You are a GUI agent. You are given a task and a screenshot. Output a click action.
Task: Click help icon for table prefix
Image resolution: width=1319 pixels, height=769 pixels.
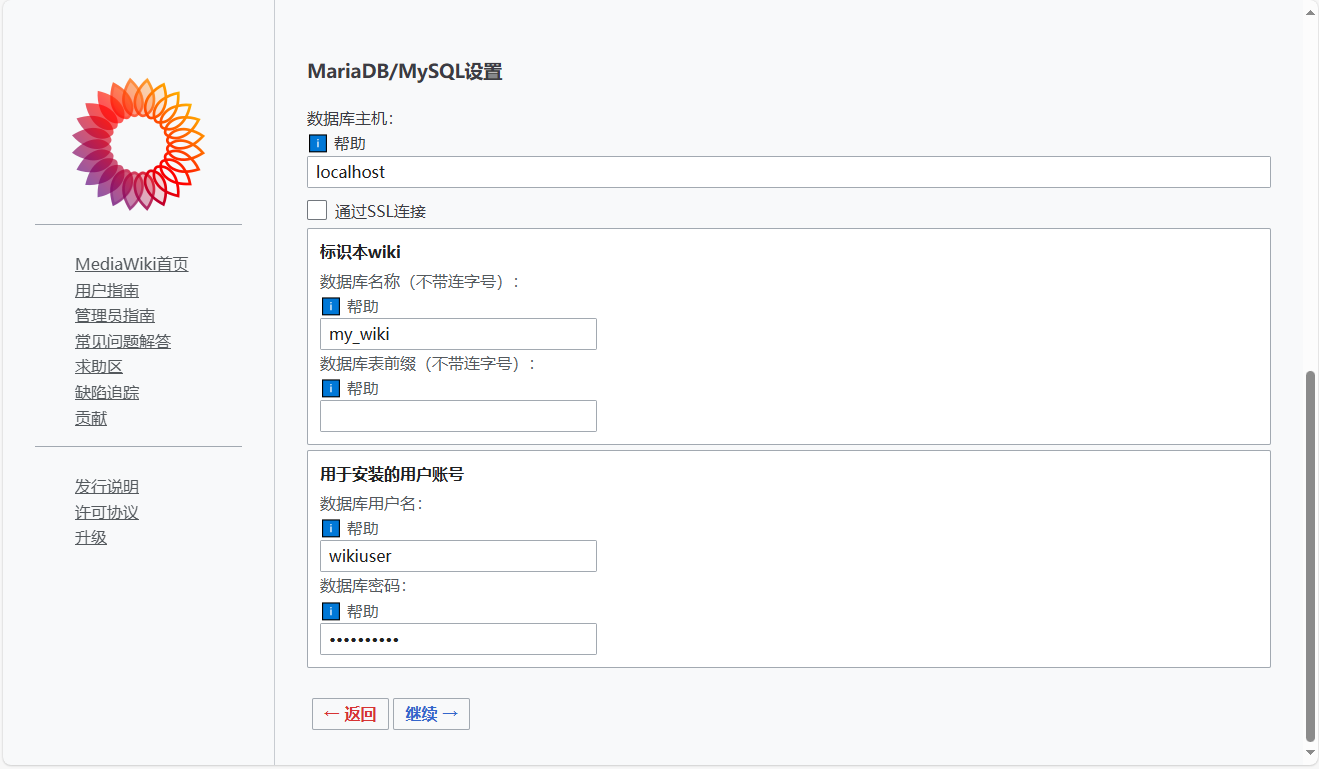click(x=331, y=388)
